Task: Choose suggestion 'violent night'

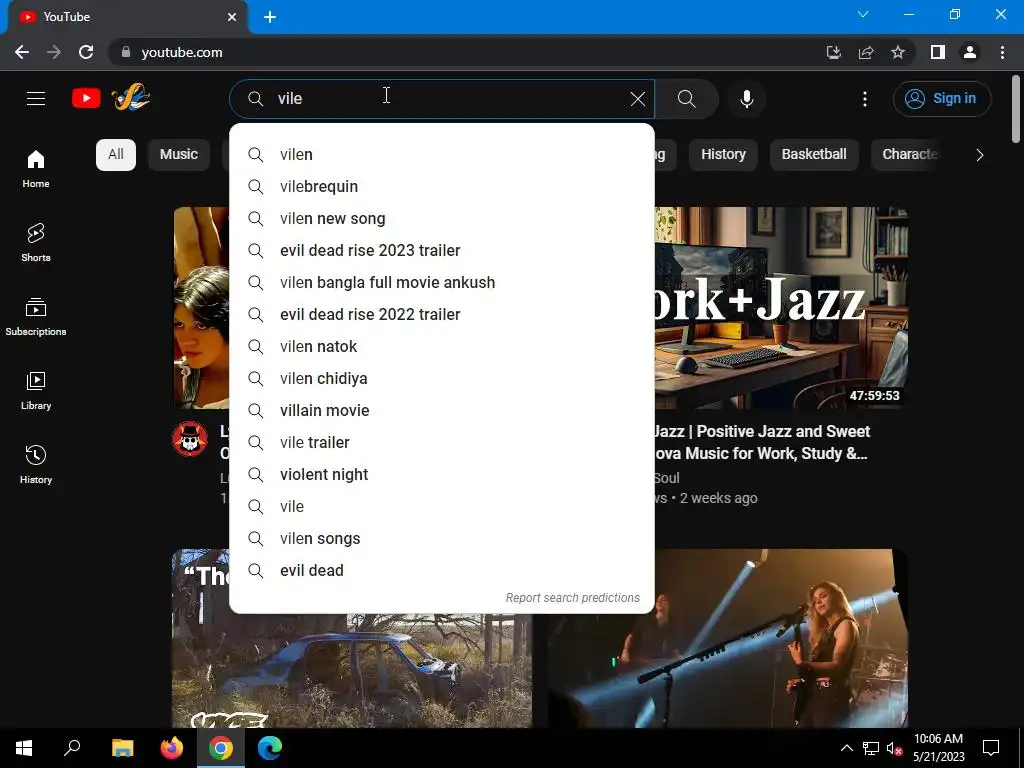Action: click(x=441, y=475)
